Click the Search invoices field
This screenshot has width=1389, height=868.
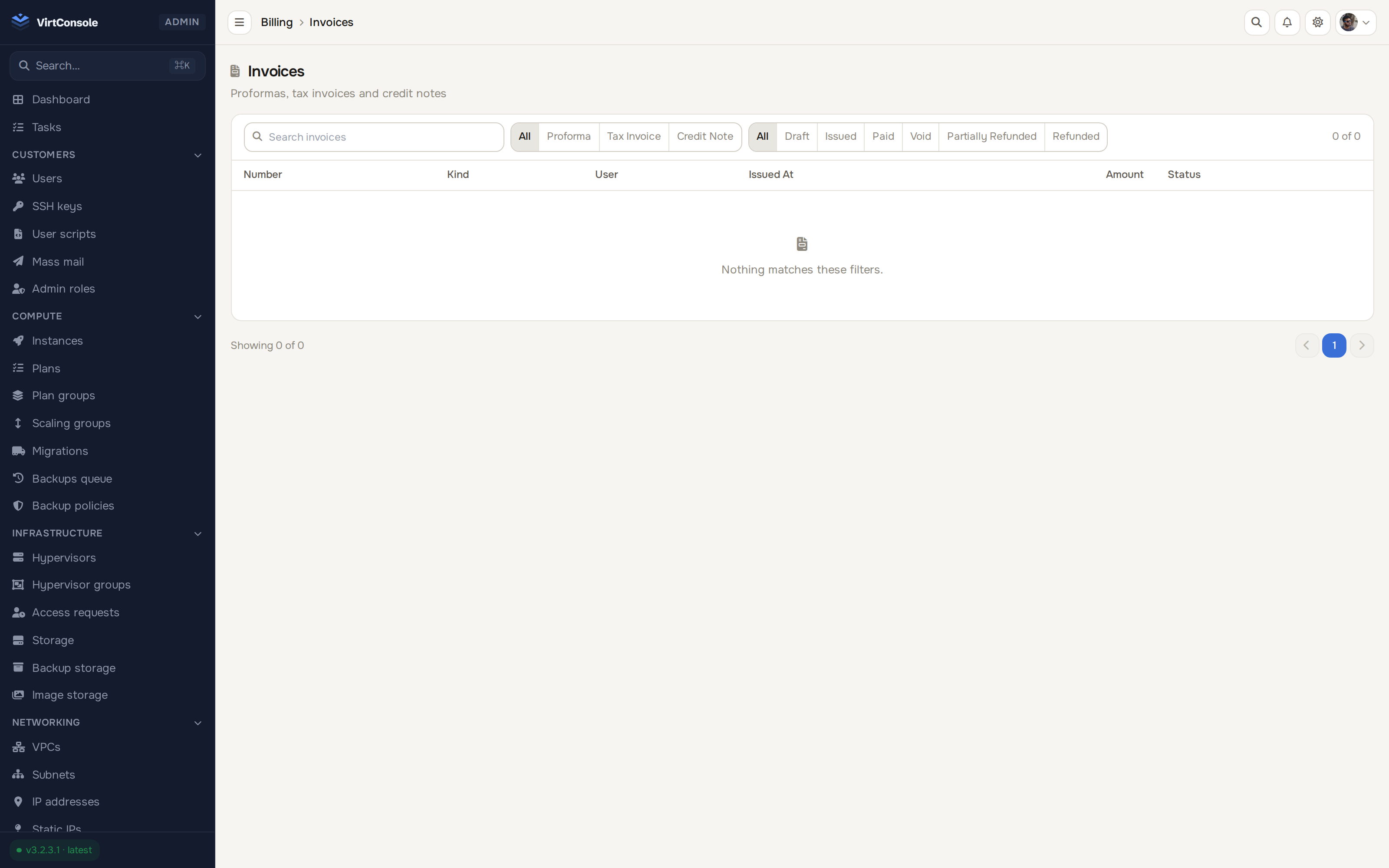pyautogui.click(x=374, y=137)
